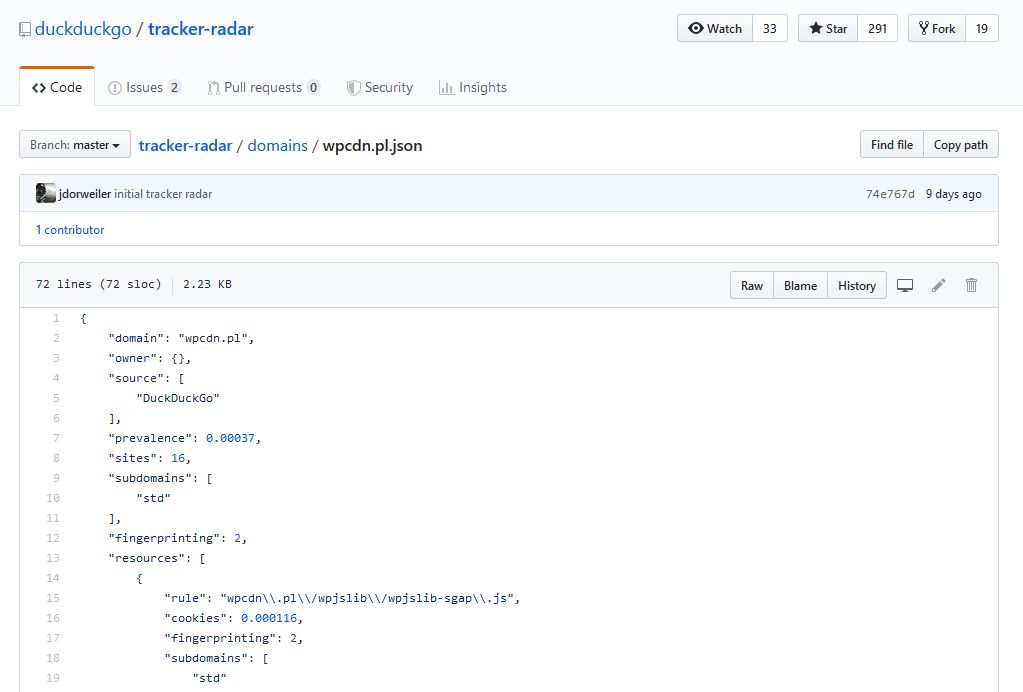The width and height of the screenshot is (1023, 692).
Task: Open the rendered blob view (display icon)
Action: point(905,285)
